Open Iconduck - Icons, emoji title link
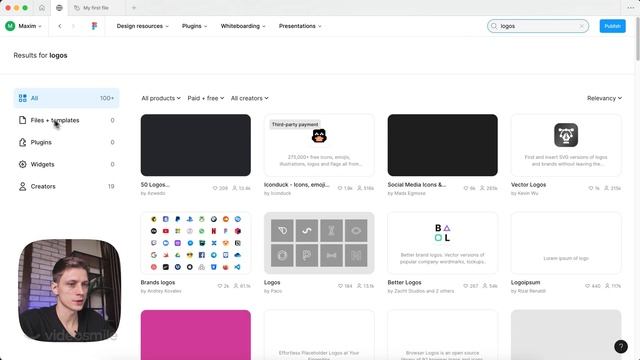640x360 pixels. [297, 185]
